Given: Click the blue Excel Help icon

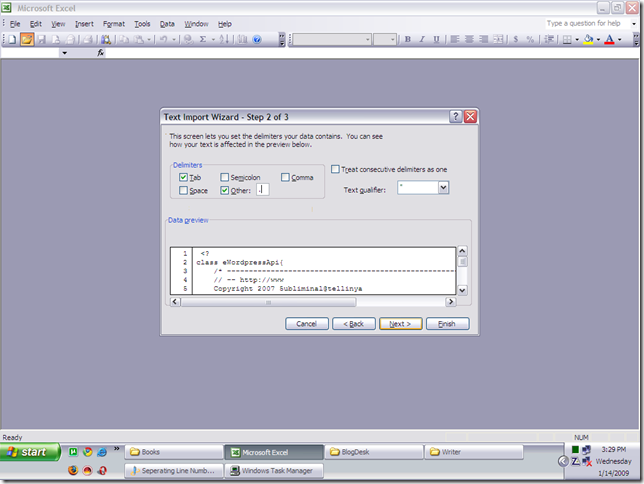Looking at the screenshot, I should [257, 39].
